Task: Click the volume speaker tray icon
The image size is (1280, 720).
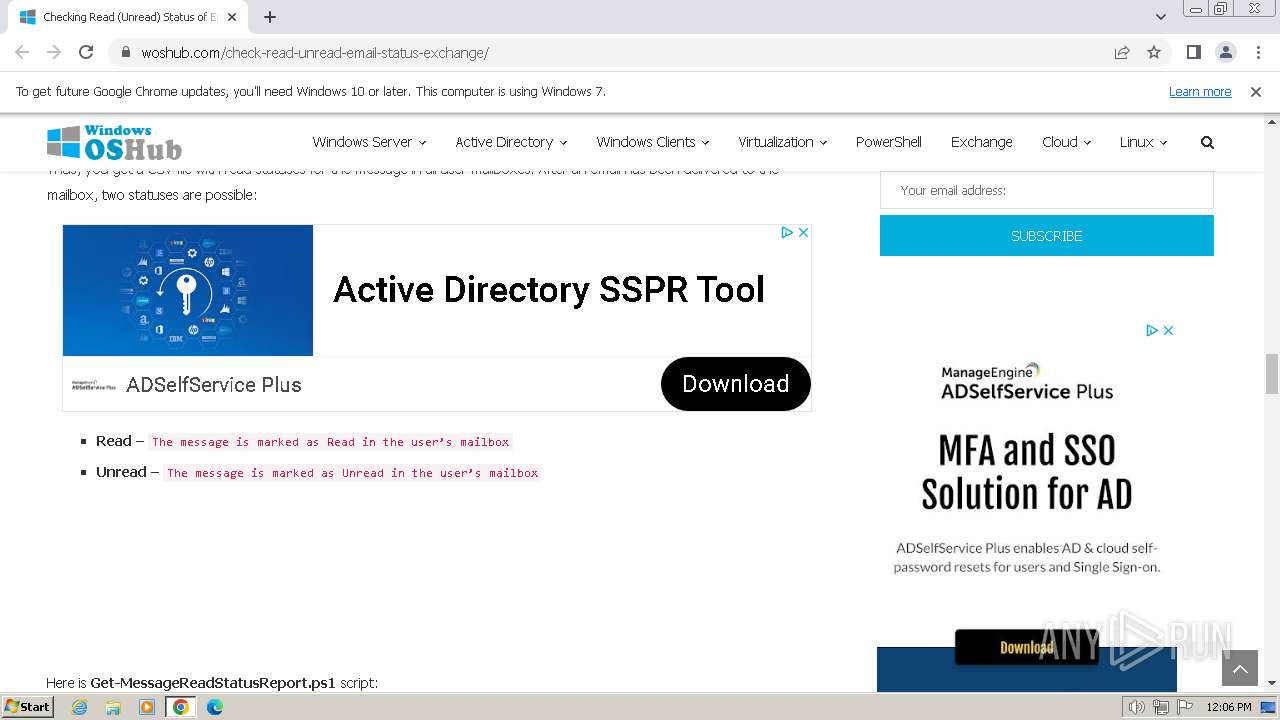Action: point(1137,707)
